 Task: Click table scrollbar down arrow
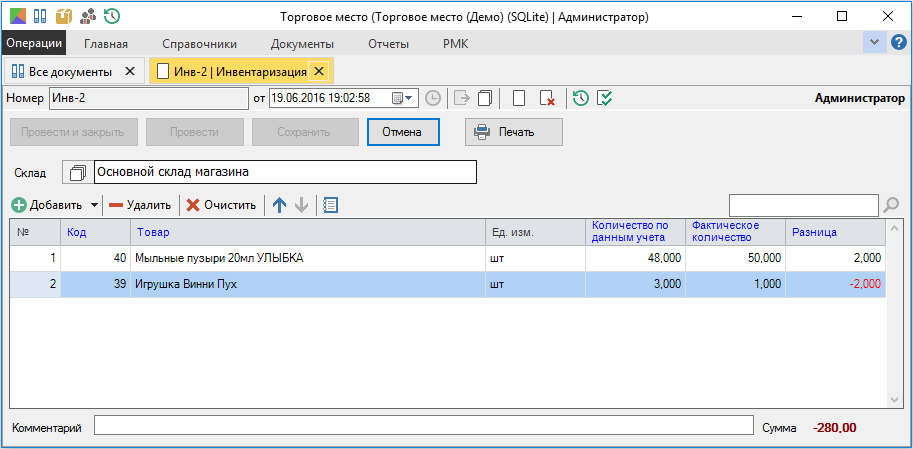(x=895, y=400)
